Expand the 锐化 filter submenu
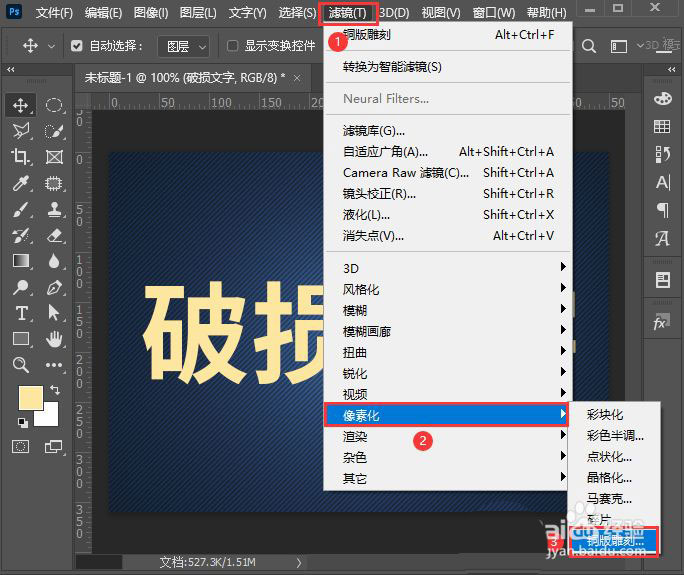The width and height of the screenshot is (684, 575). tap(448, 373)
